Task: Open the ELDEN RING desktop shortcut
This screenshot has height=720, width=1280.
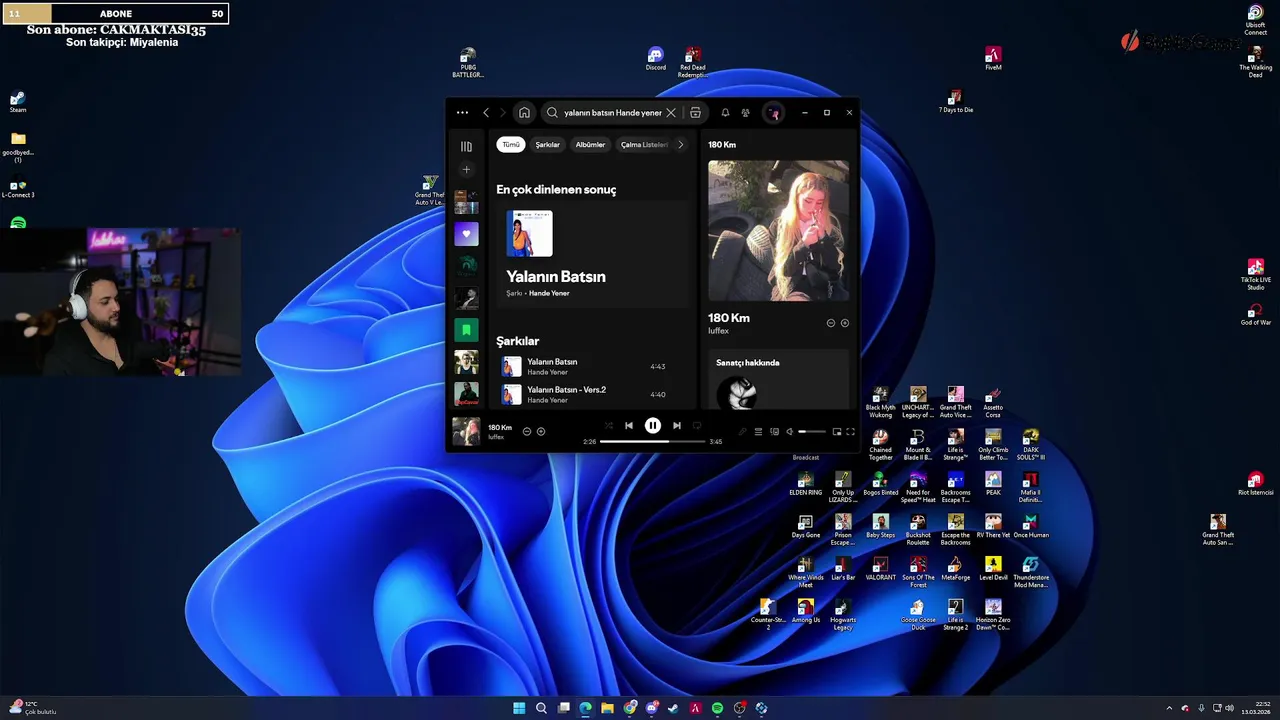Action: point(805,485)
